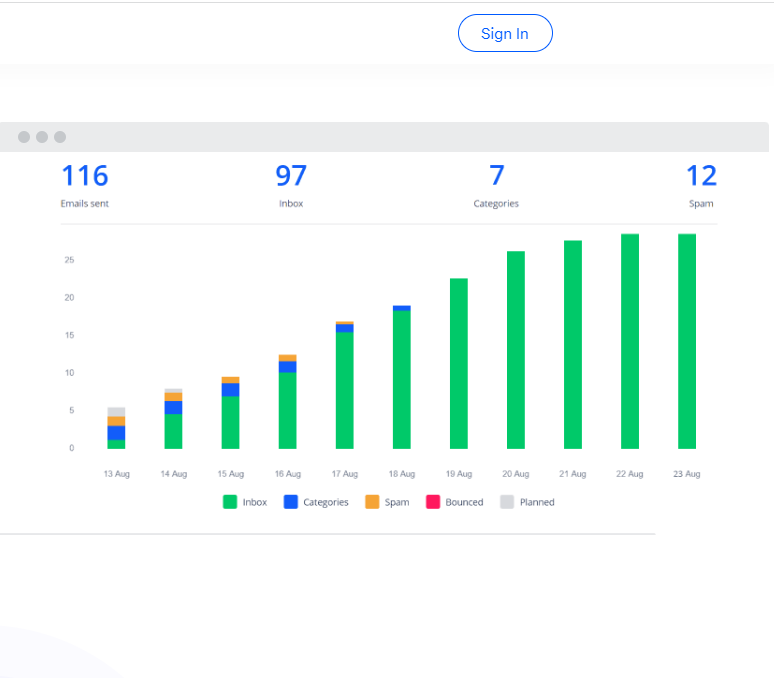The width and height of the screenshot is (774, 678).
Task: Click the 23 Aug axis label
Action: [x=687, y=474]
